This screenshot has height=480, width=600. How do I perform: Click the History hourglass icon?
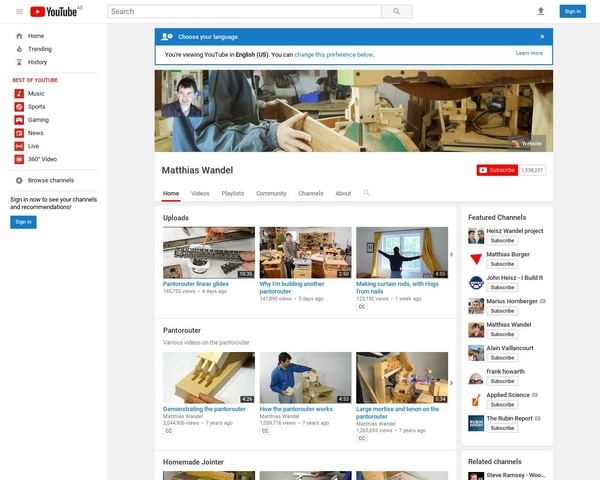[x=19, y=62]
